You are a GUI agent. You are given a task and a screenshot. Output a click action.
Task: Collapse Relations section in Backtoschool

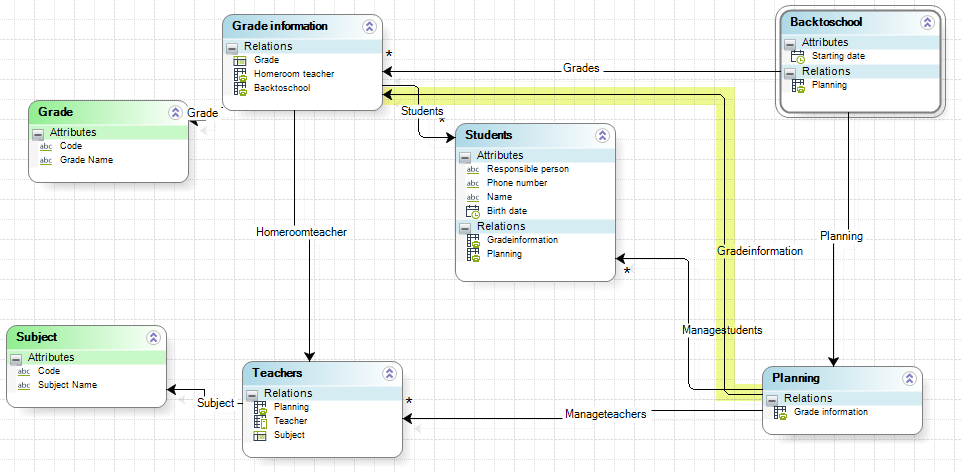790,72
